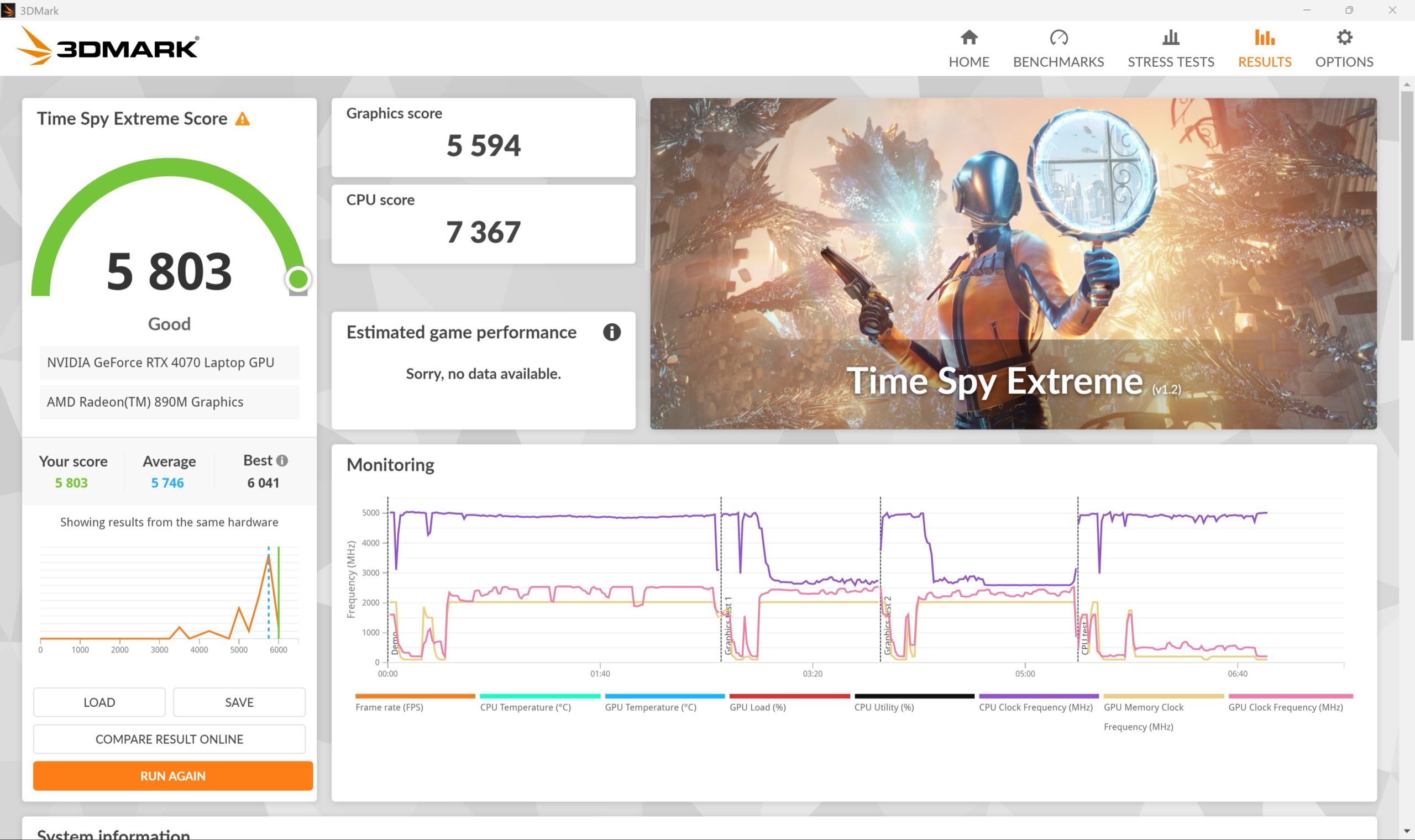Open the Stress Tests chart icon
1415x840 pixels.
[x=1170, y=38]
